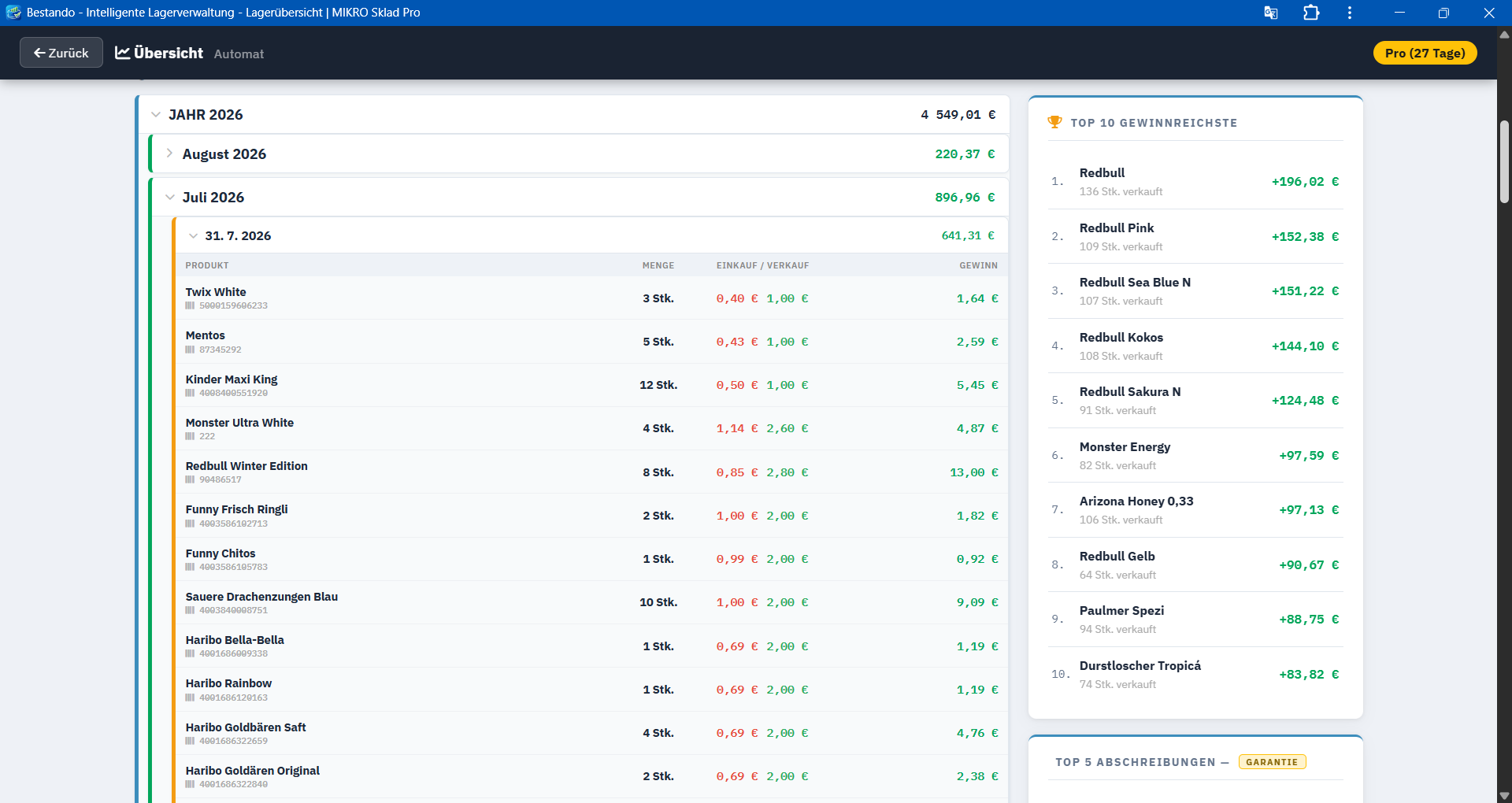Screen dimensions: 1512x803
Task: Click the barcode icon under Haribo Rainbow
Action: [x=190, y=698]
